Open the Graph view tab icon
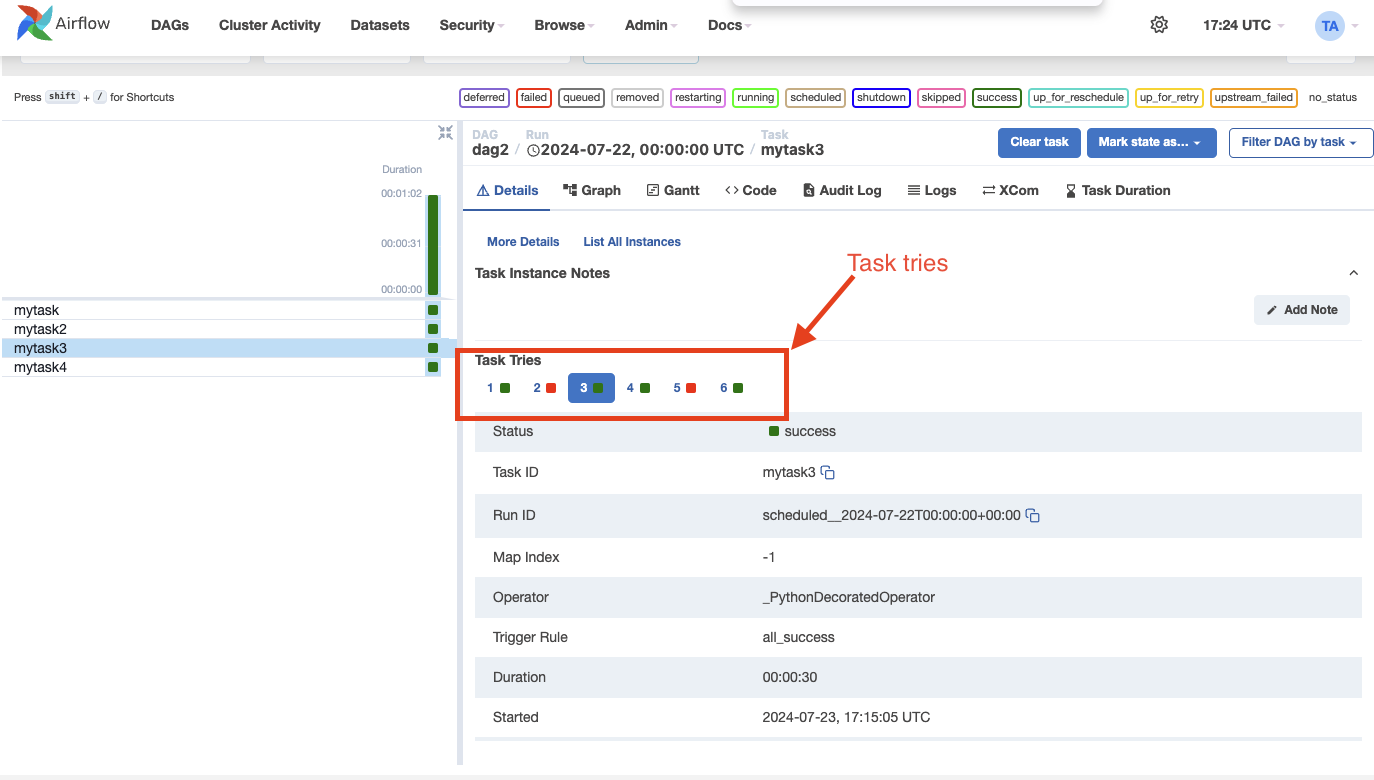 click(591, 190)
